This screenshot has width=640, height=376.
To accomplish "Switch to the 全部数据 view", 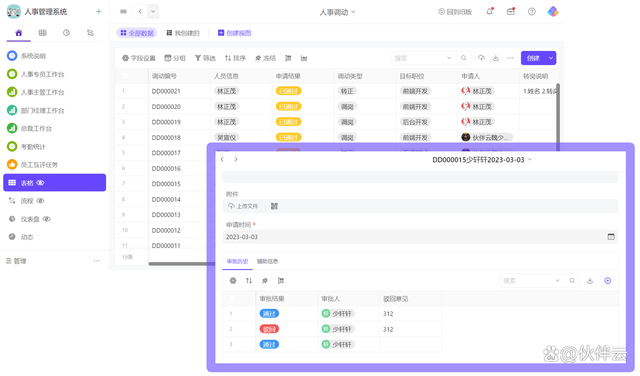I will 137,33.
